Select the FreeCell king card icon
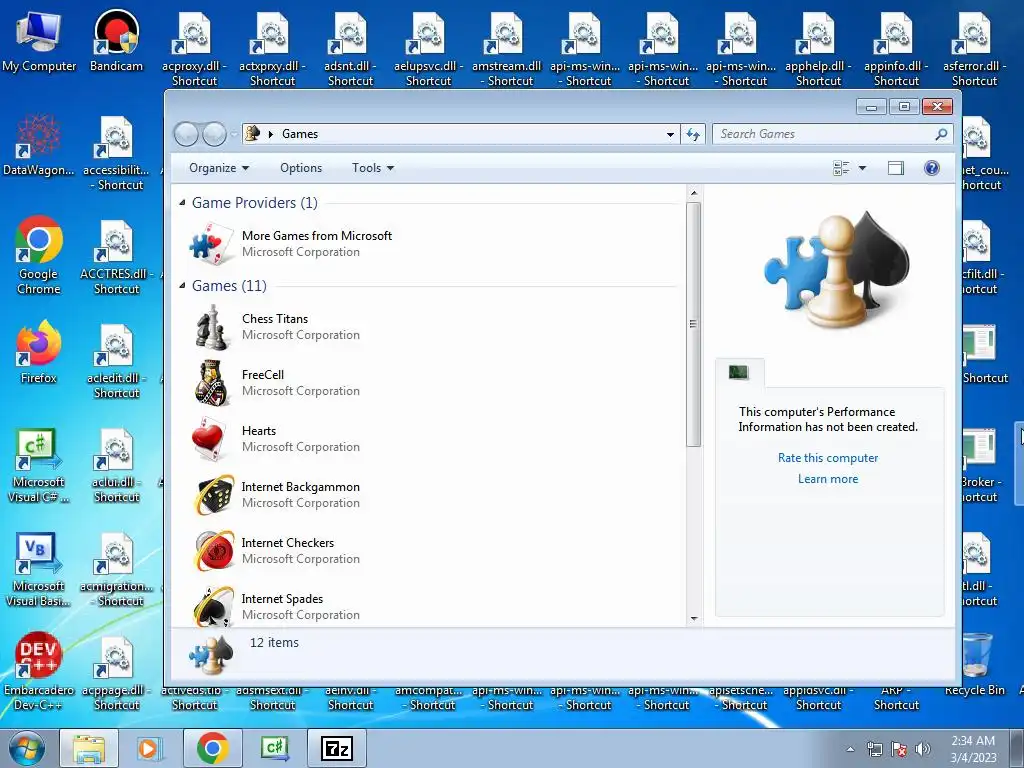1024x768 pixels. click(x=211, y=383)
